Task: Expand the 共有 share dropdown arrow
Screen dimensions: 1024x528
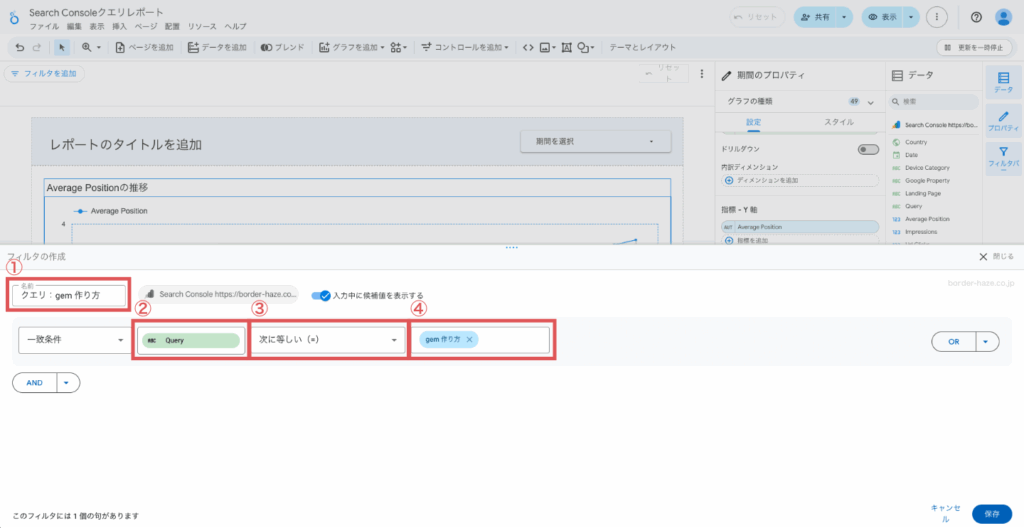Action: [845, 17]
